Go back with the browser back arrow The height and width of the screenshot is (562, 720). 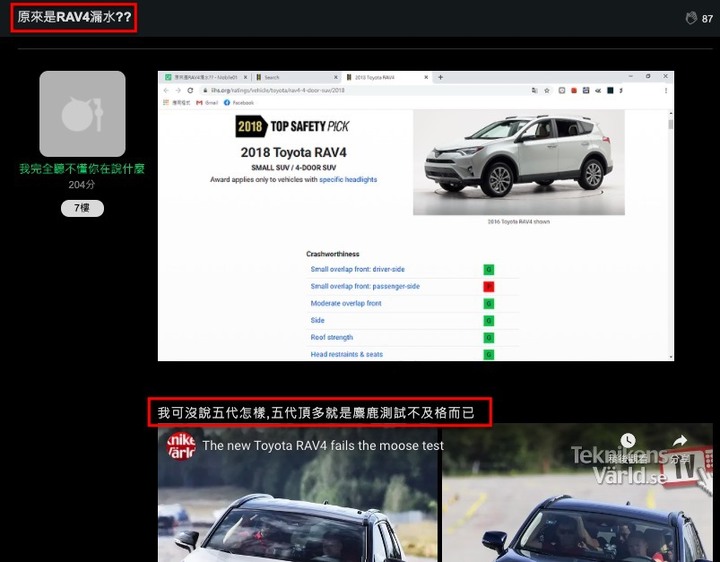[x=166, y=90]
